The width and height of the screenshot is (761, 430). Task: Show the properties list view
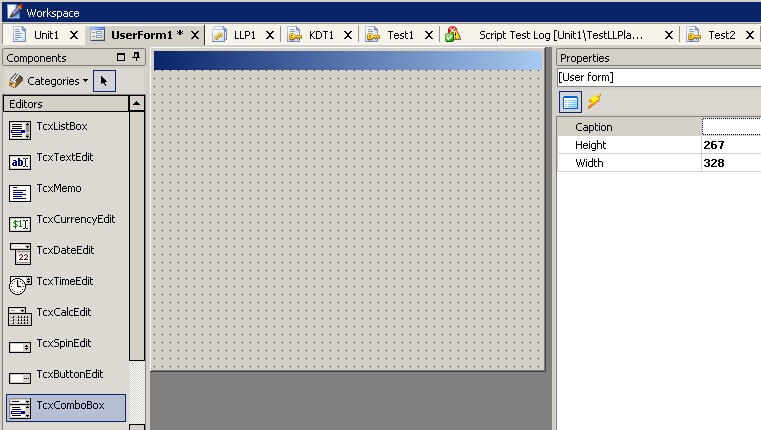tap(570, 101)
